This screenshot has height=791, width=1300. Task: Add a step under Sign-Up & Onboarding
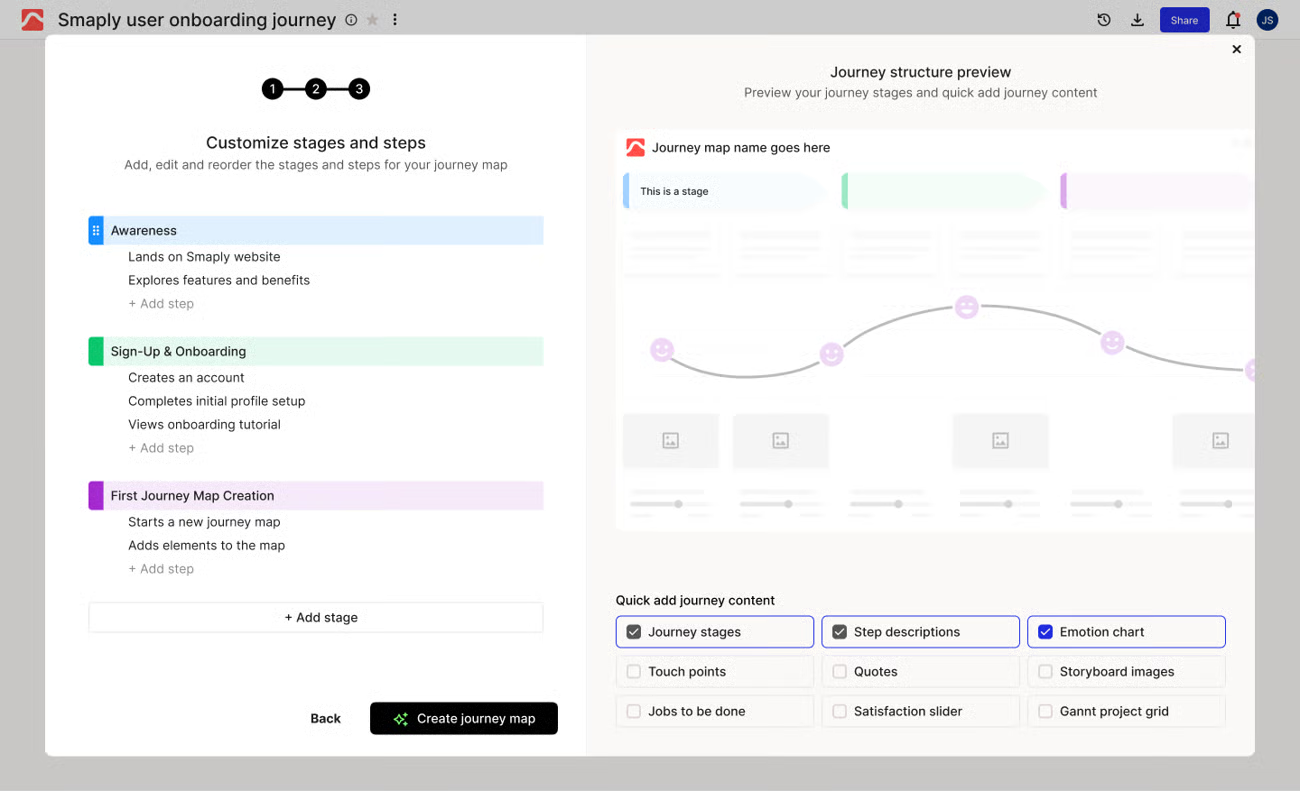point(161,447)
